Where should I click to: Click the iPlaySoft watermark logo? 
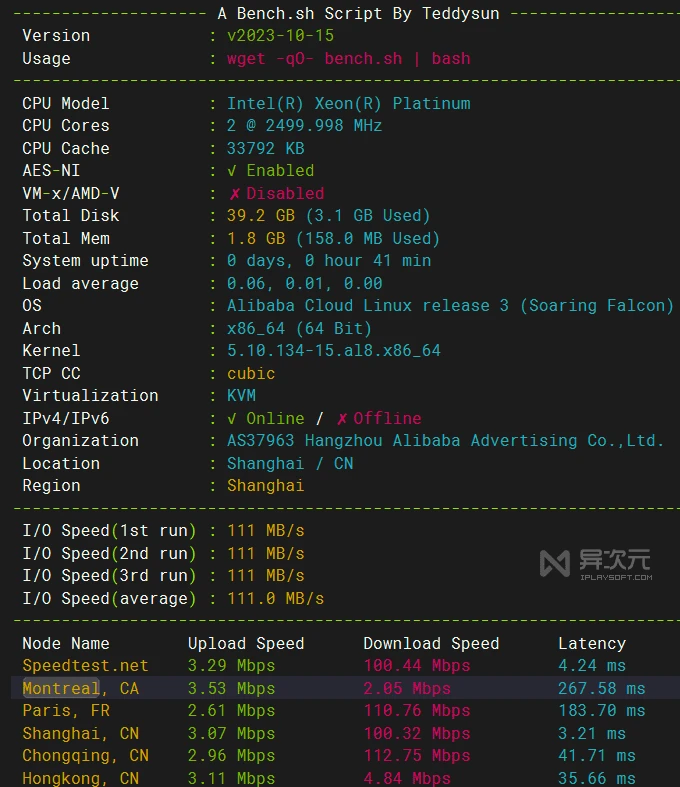(595, 563)
